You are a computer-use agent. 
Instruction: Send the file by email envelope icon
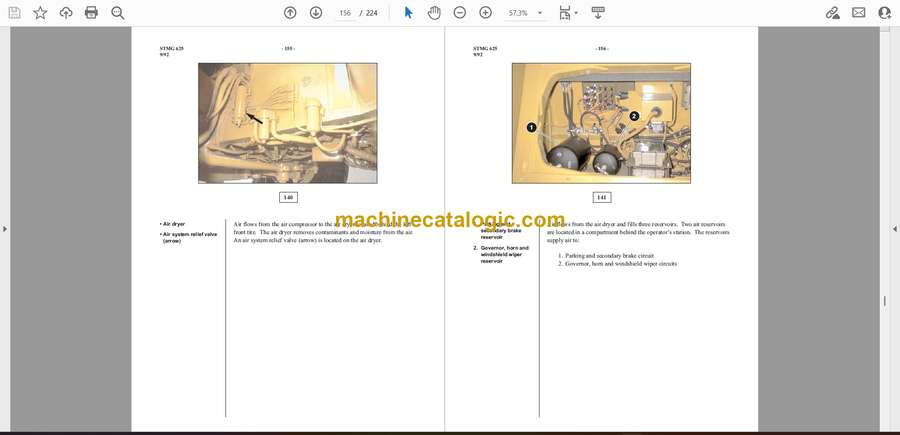coord(859,13)
